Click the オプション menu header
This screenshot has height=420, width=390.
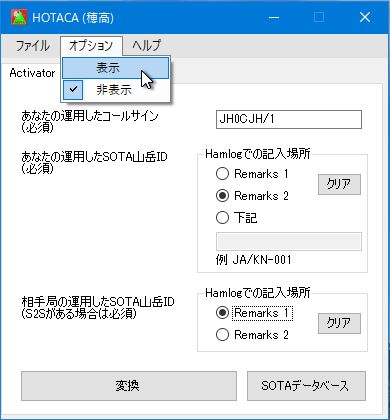(91, 46)
